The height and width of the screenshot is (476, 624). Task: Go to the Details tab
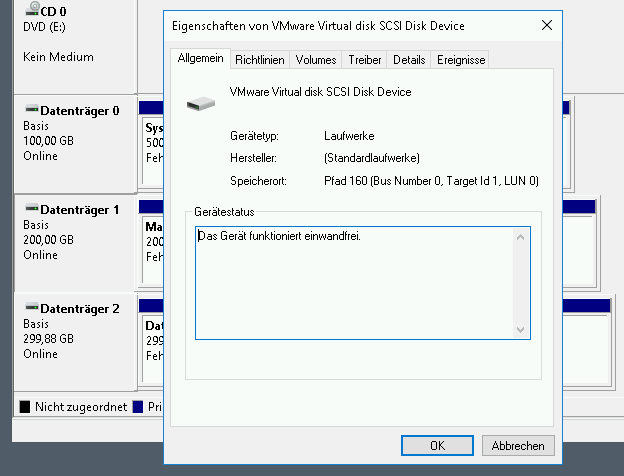click(x=409, y=60)
